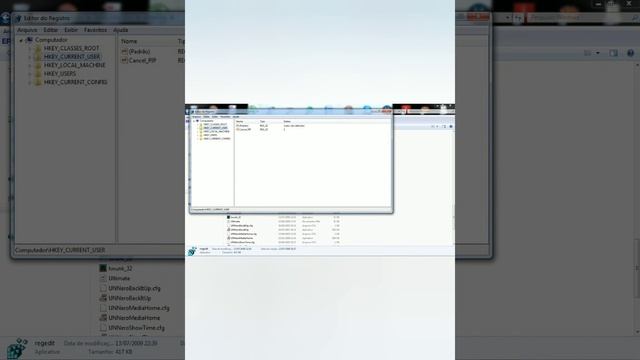The image size is (640, 360).
Task: Open Favoritos menu in large dimmed Registry Editor
Action: click(95, 30)
